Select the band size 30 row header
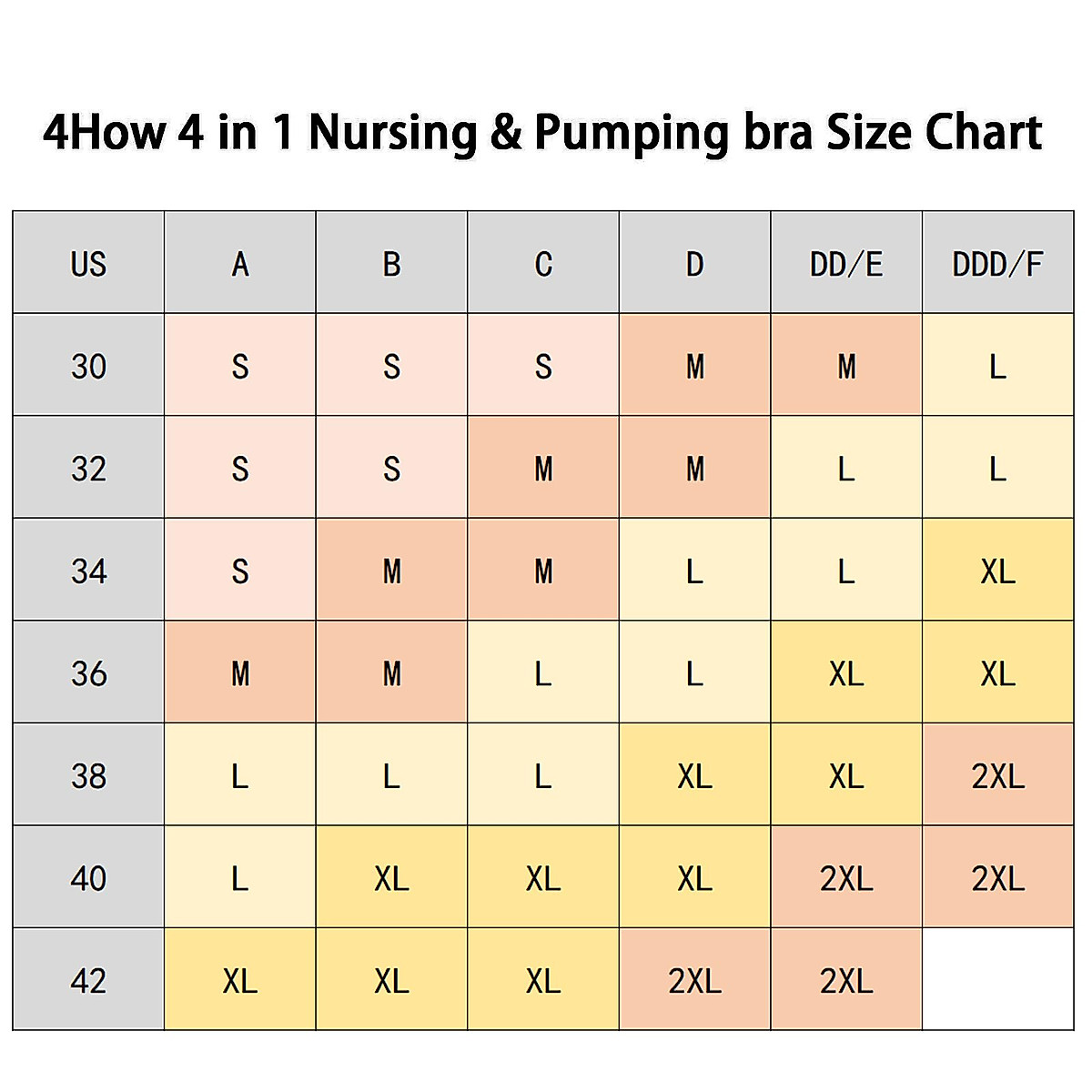 point(88,366)
